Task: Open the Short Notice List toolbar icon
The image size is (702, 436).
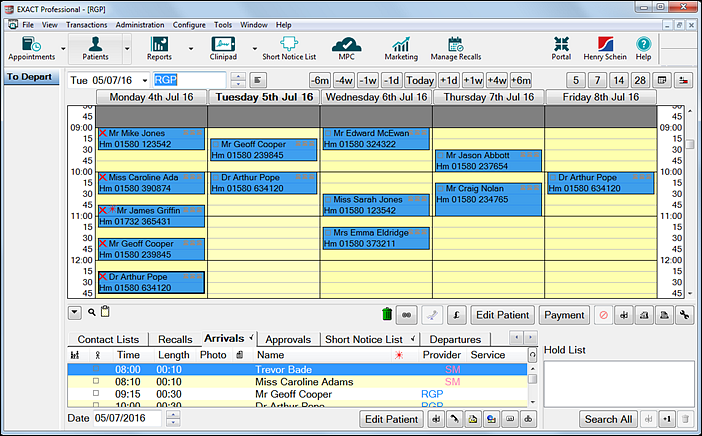Action: [289, 47]
